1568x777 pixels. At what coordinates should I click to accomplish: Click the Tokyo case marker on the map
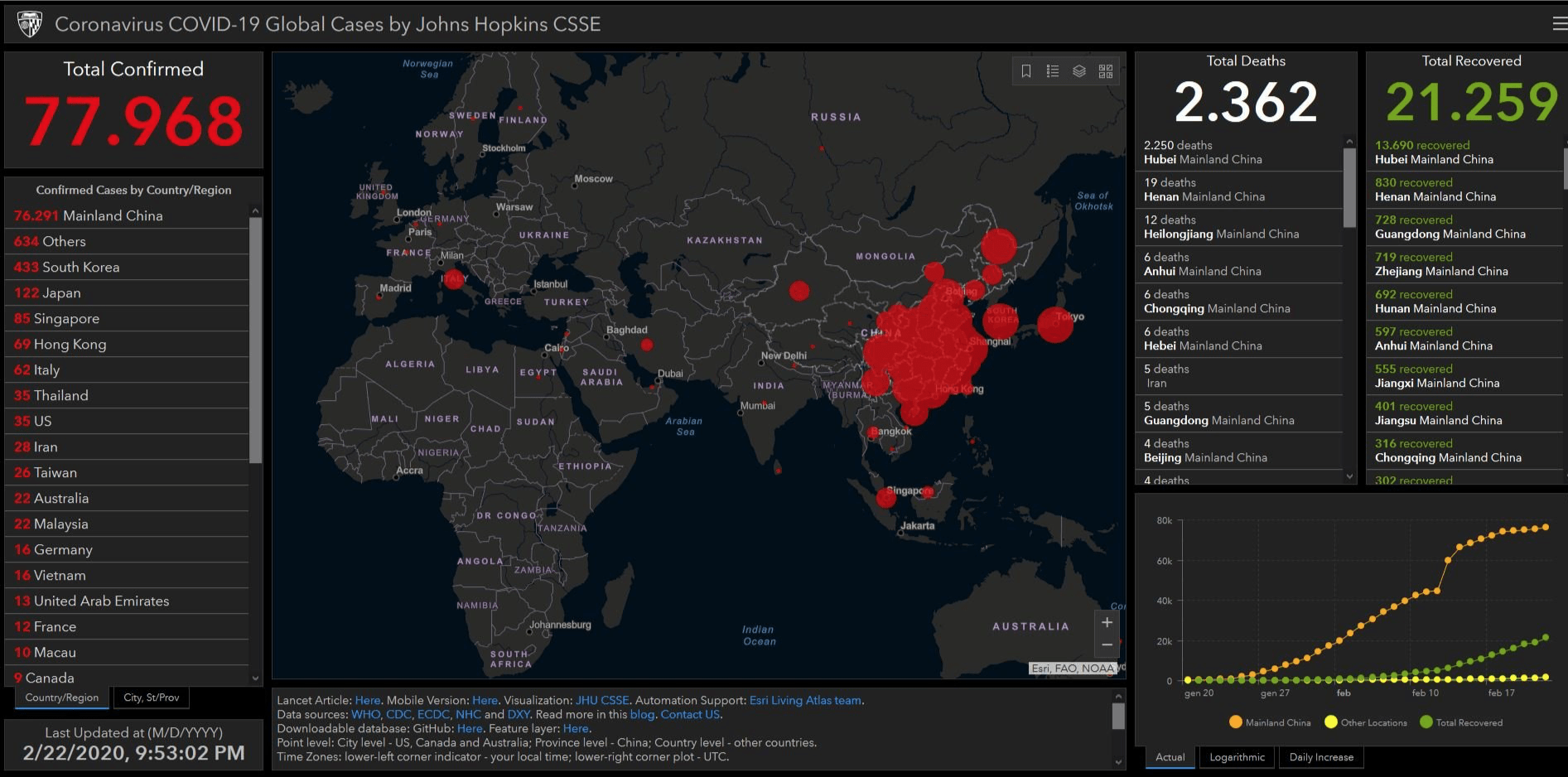(x=1055, y=324)
